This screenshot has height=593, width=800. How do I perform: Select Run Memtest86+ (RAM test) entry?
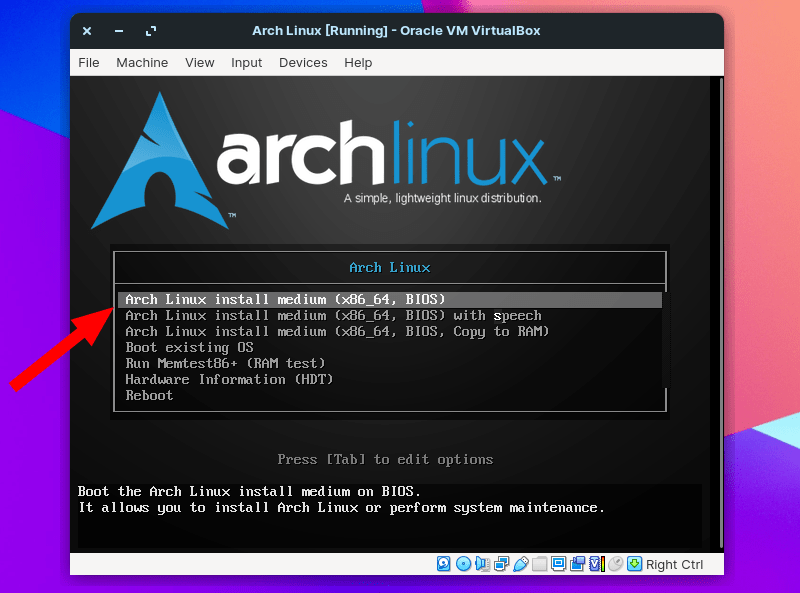coord(213,363)
